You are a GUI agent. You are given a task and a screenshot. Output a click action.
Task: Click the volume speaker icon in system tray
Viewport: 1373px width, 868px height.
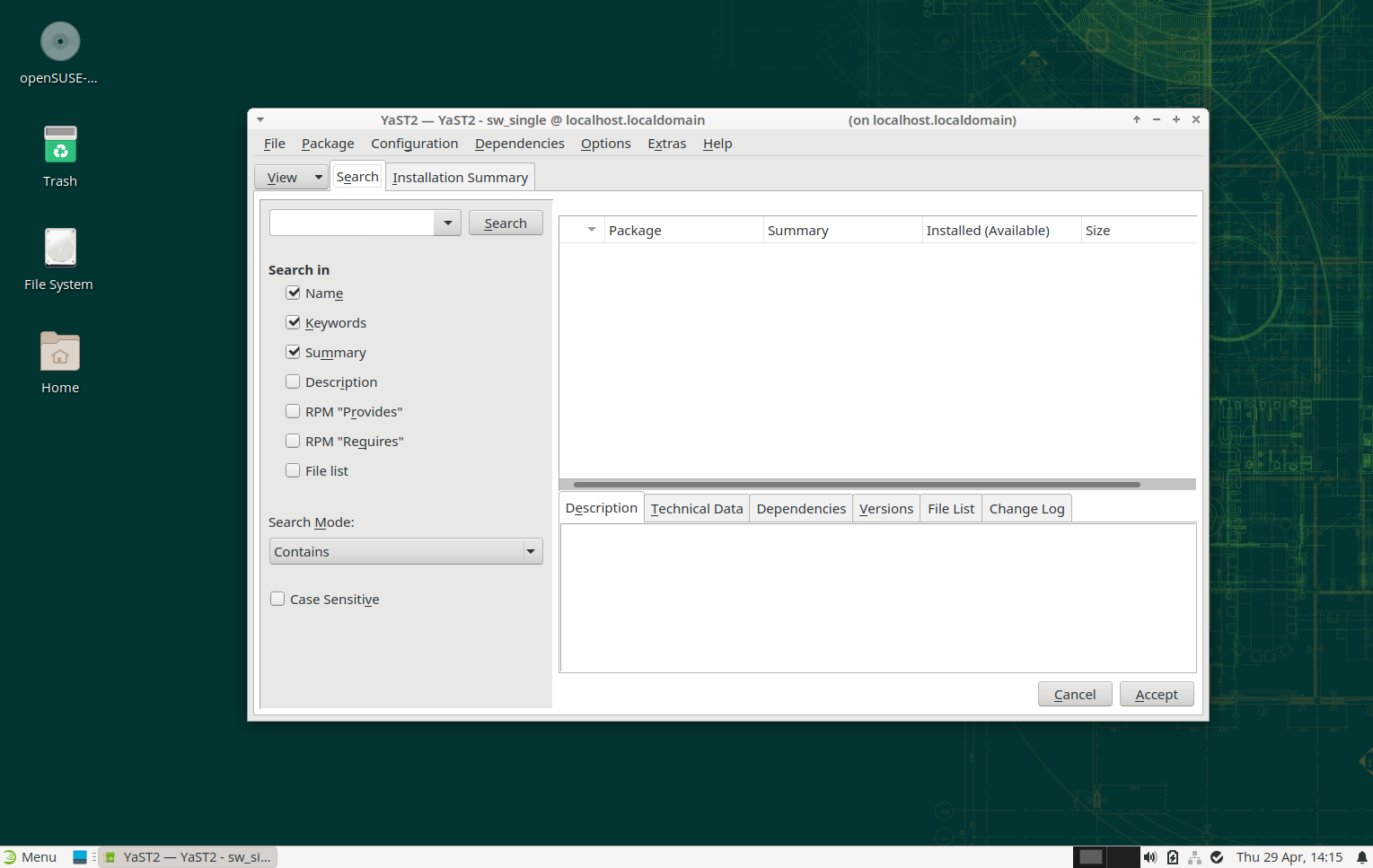1150,857
